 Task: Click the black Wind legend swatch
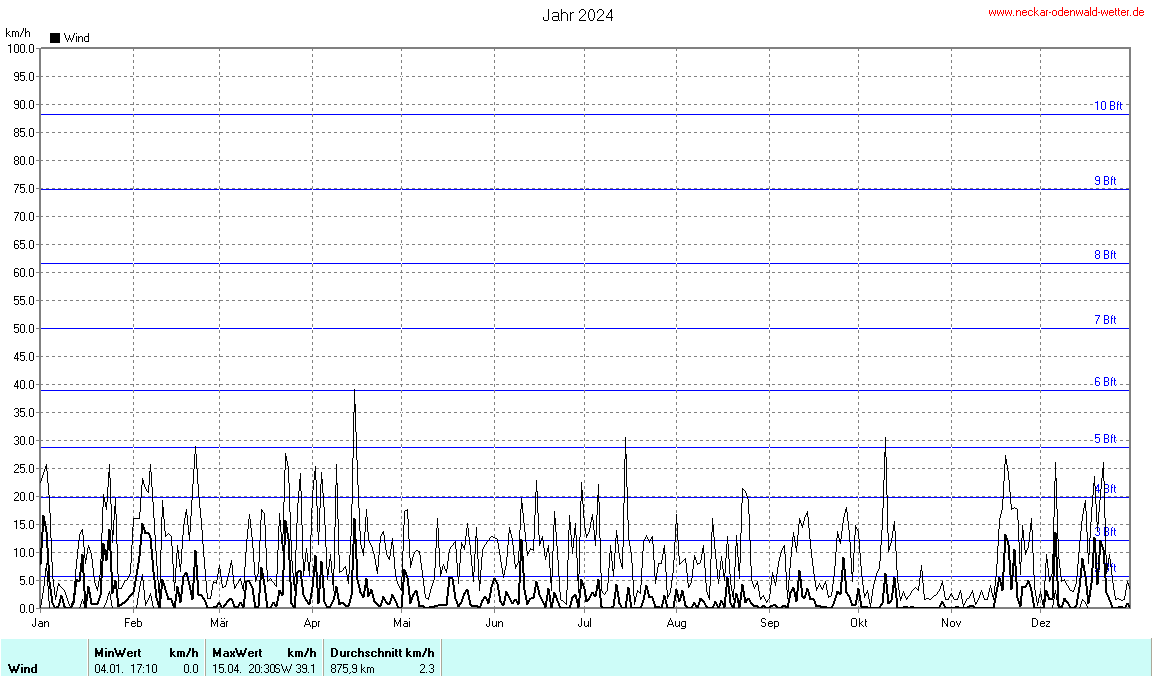click(55, 38)
